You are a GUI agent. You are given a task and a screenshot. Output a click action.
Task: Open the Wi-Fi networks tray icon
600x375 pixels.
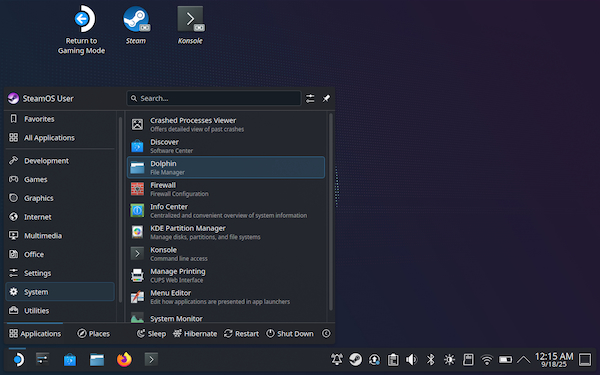point(487,360)
